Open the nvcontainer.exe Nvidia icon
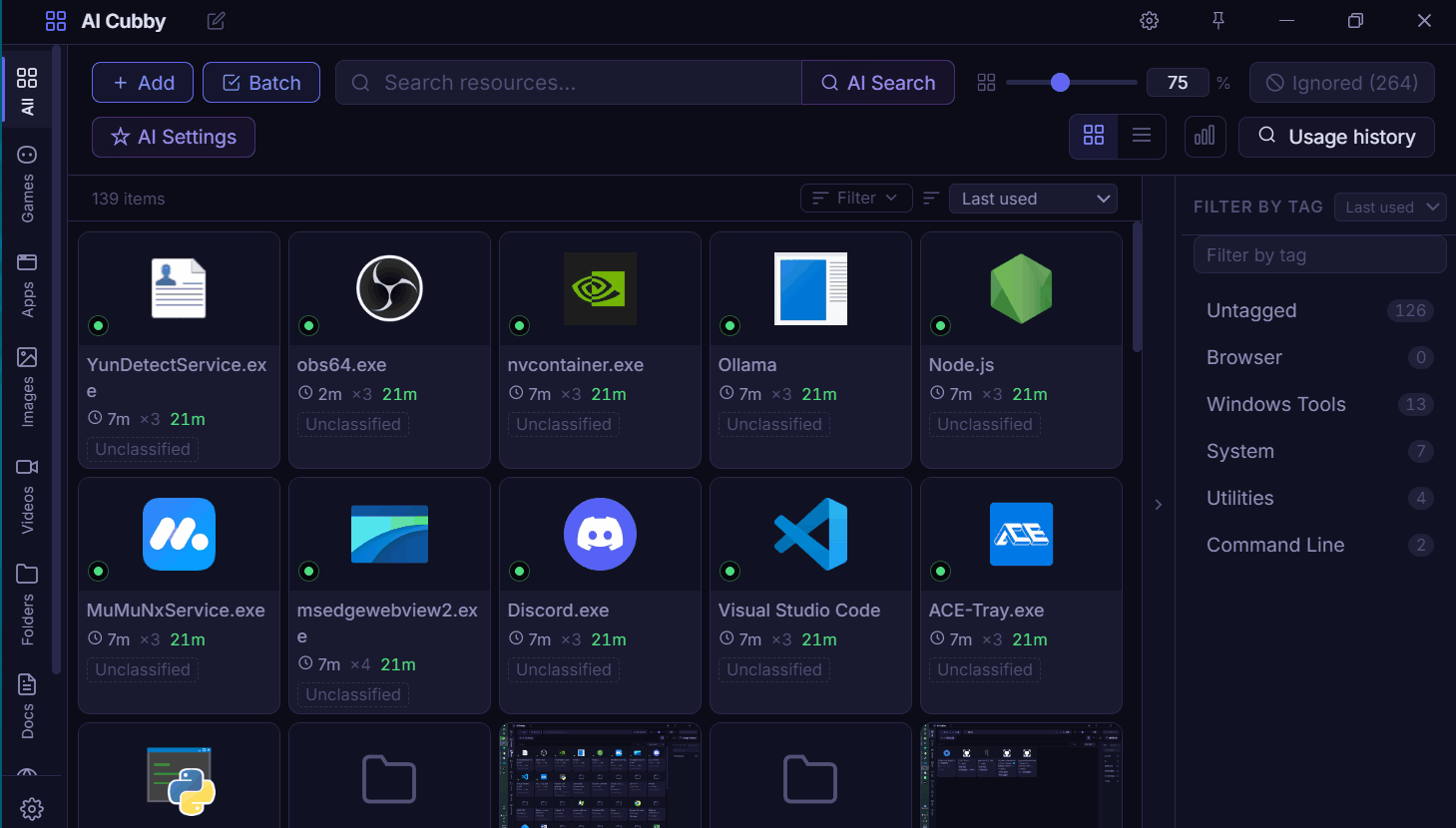 pyautogui.click(x=600, y=288)
